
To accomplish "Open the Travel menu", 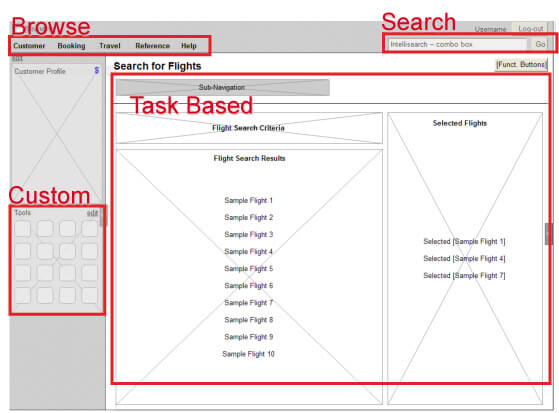I will coord(110,46).
